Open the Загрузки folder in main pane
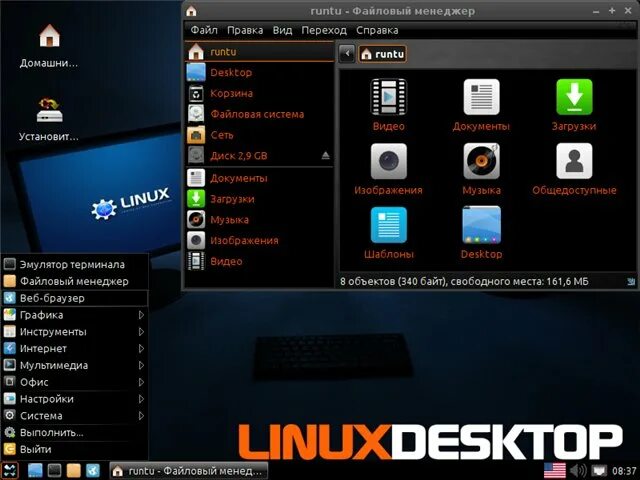 [x=574, y=104]
